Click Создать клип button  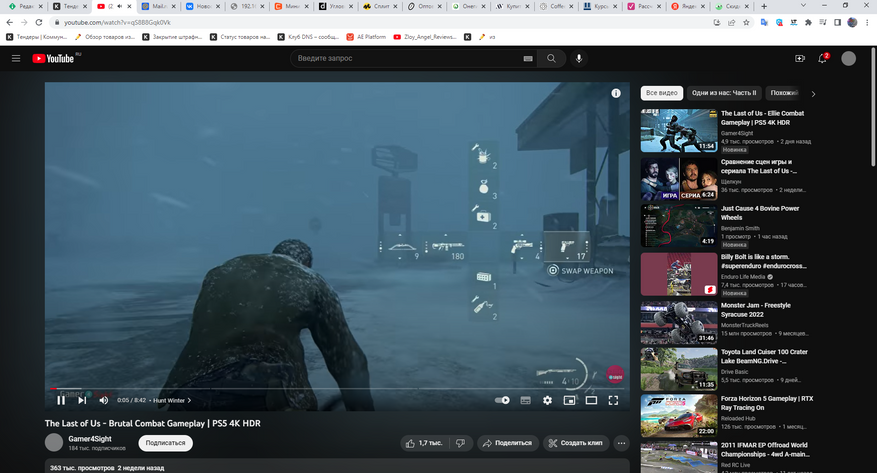click(x=576, y=443)
